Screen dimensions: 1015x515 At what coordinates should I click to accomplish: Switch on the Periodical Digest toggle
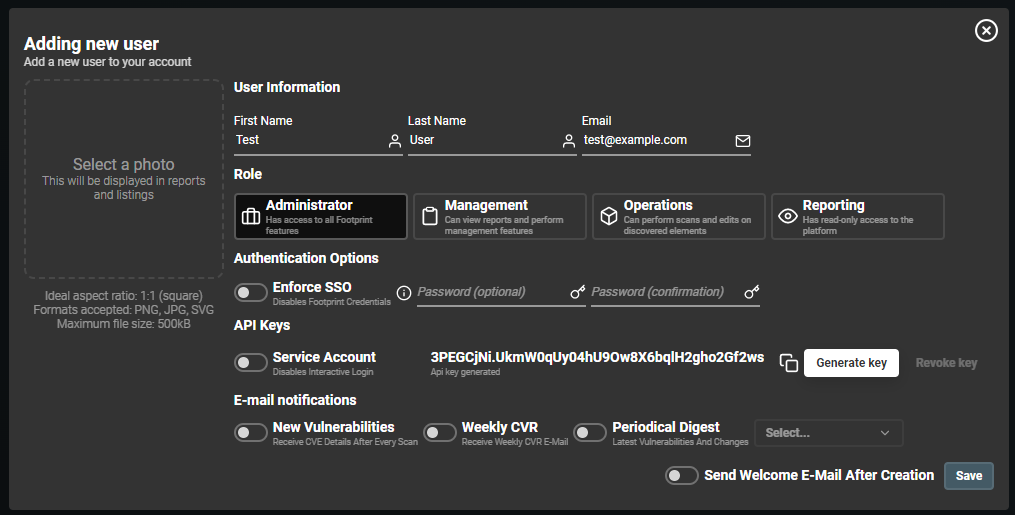[590, 432]
